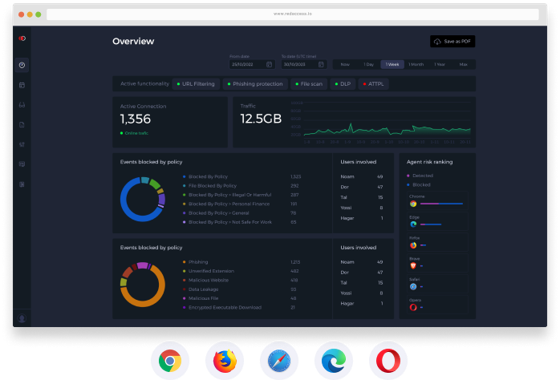
Task: Click the Safari icon in Agent risk ranking
Action: [x=413, y=286]
